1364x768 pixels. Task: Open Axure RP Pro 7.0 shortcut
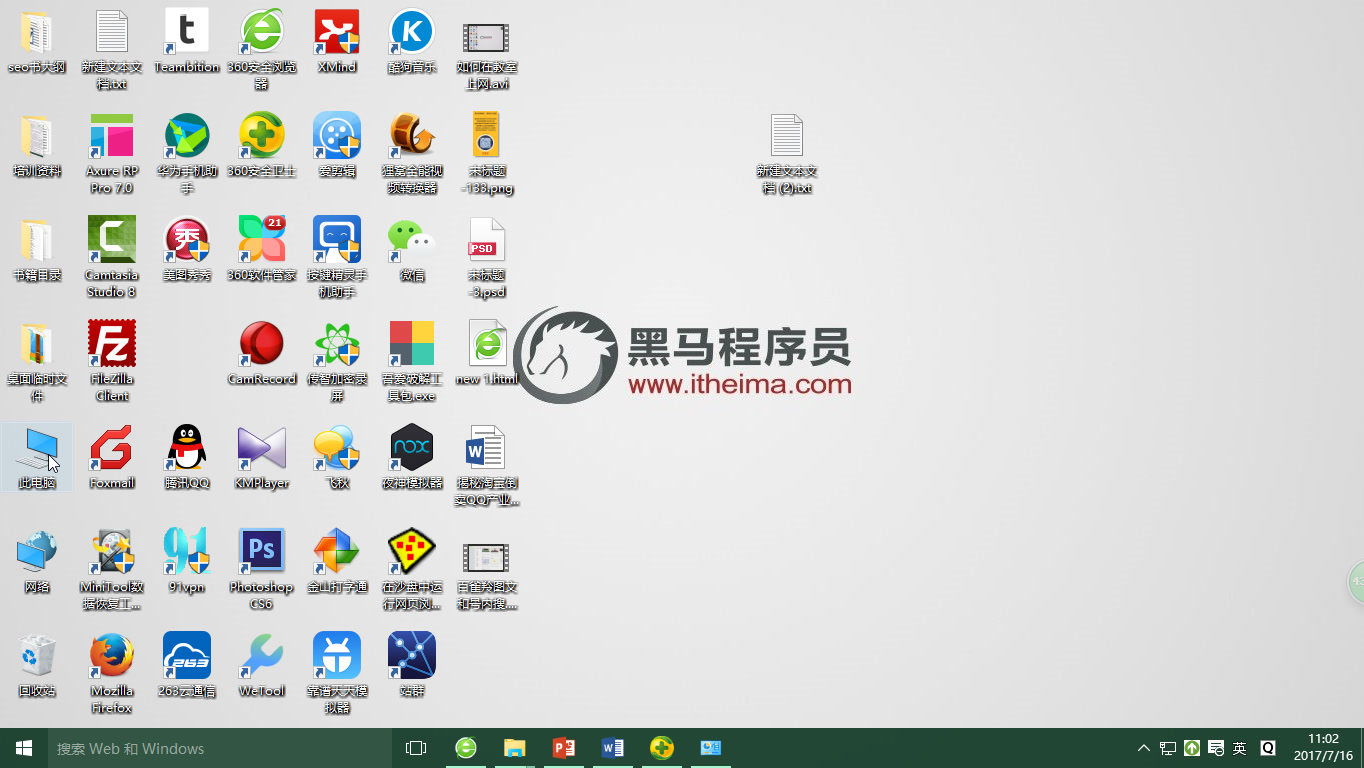[112, 153]
